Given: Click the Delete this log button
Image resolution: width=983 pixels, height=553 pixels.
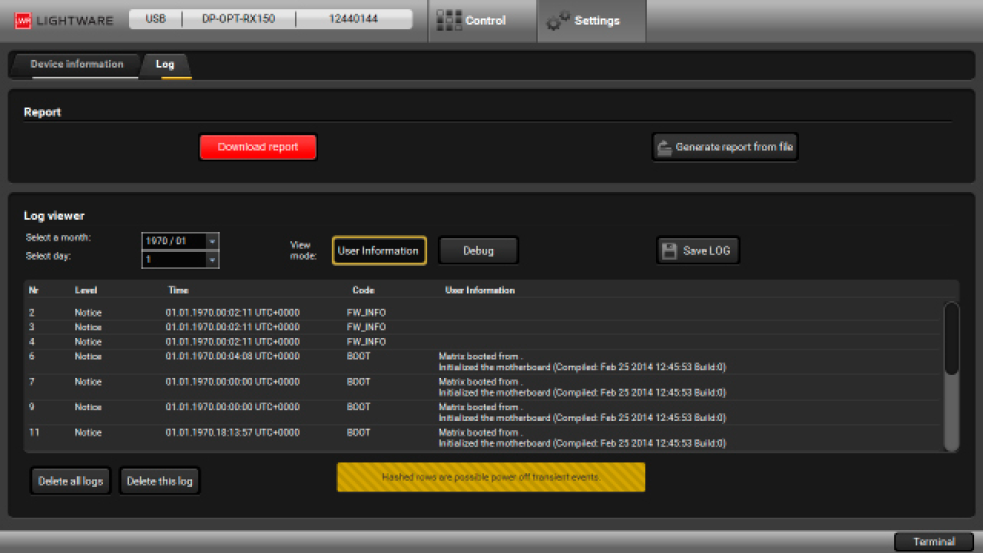Looking at the screenshot, I should tap(159, 482).
